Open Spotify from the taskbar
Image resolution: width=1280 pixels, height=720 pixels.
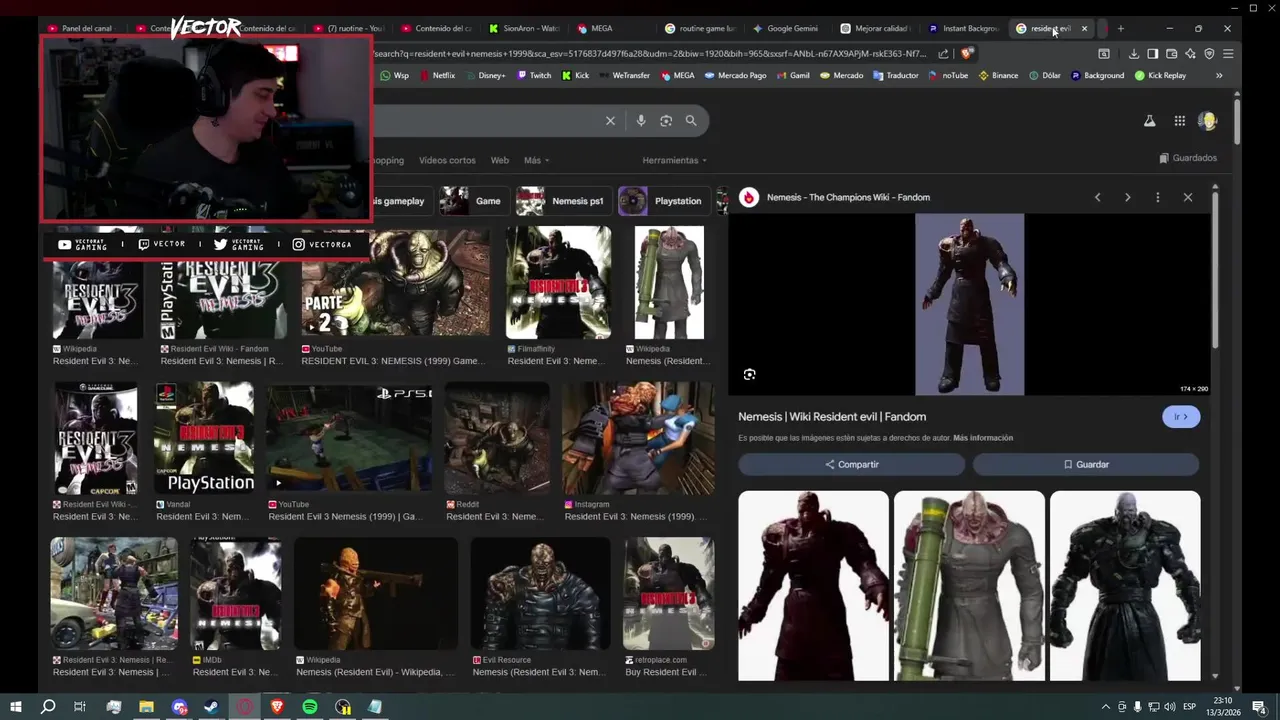310,707
